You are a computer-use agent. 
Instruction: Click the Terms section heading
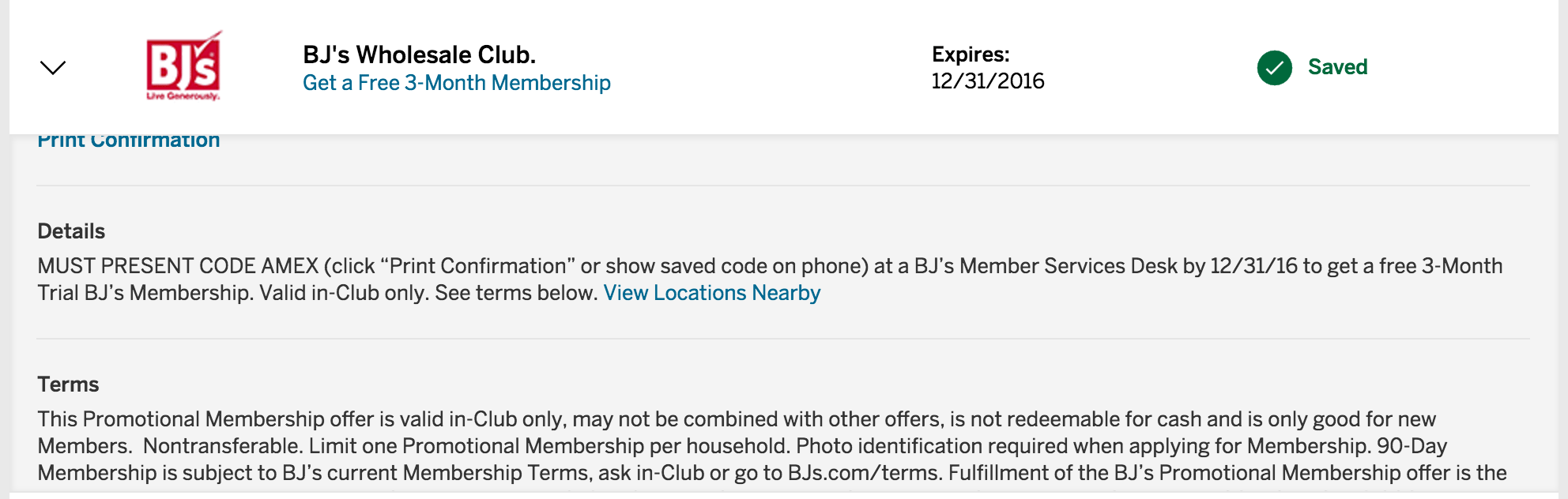(x=68, y=385)
